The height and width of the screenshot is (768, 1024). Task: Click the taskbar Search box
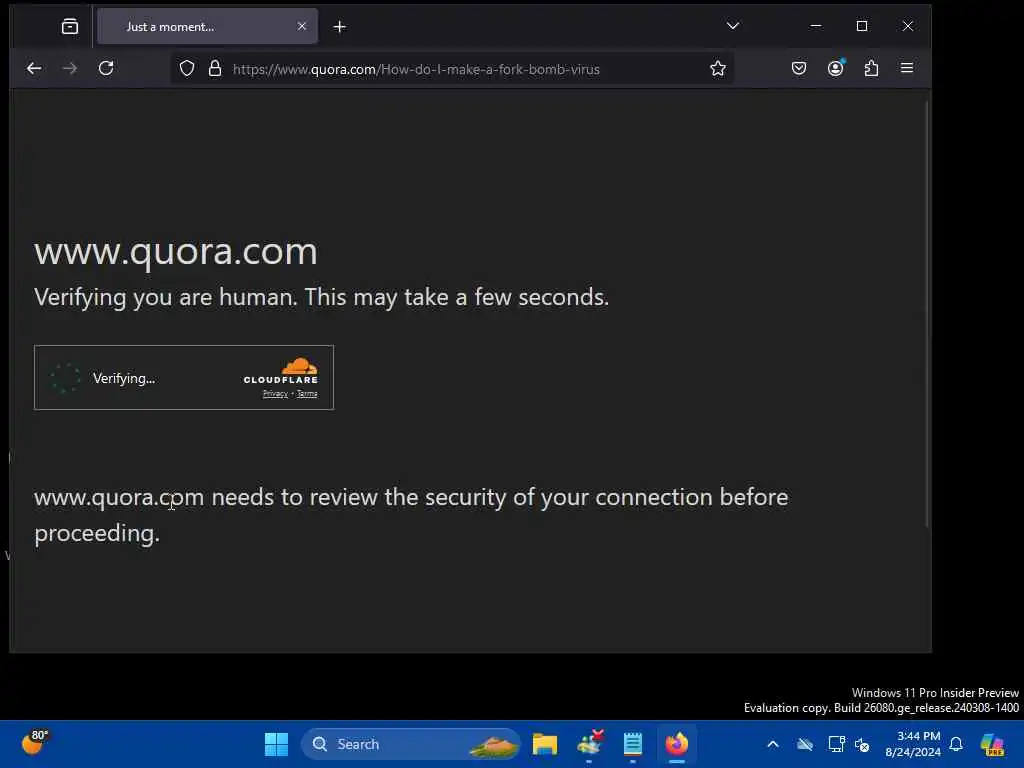411,744
